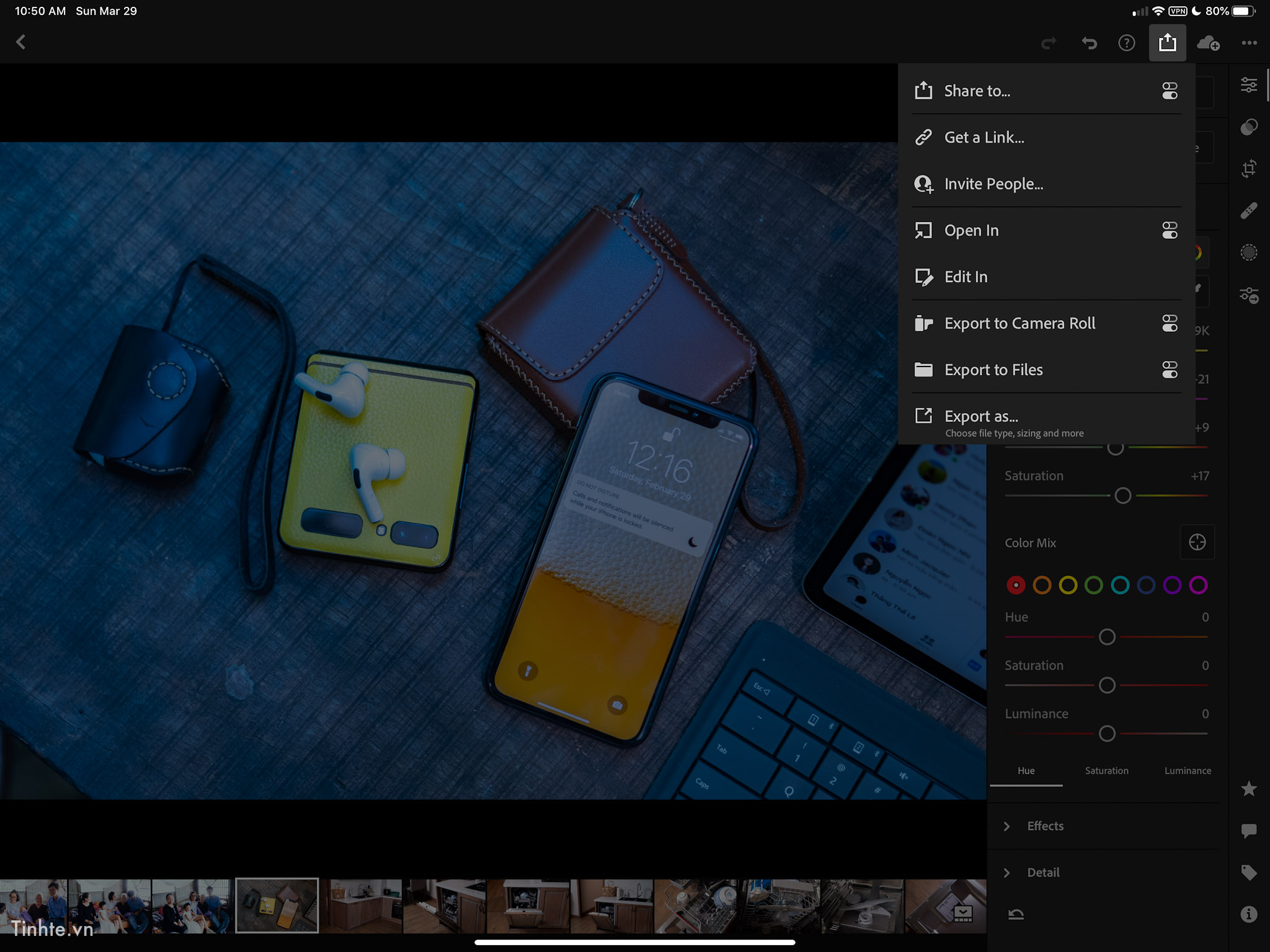The image size is (1270, 952).
Task: Click the reset edits arrow icon
Action: tap(1016, 914)
